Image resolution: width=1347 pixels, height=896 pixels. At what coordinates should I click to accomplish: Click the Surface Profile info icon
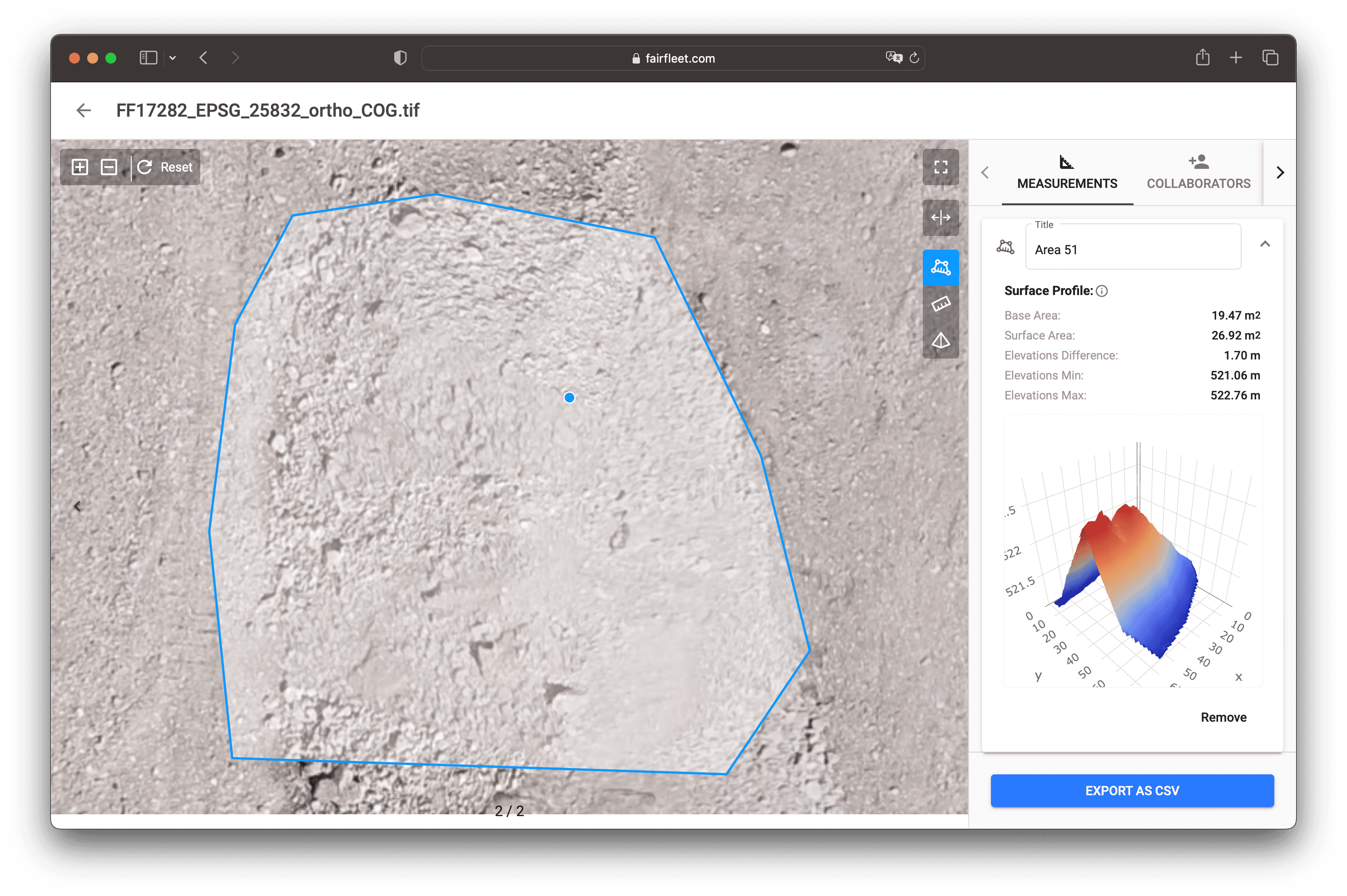1102,291
